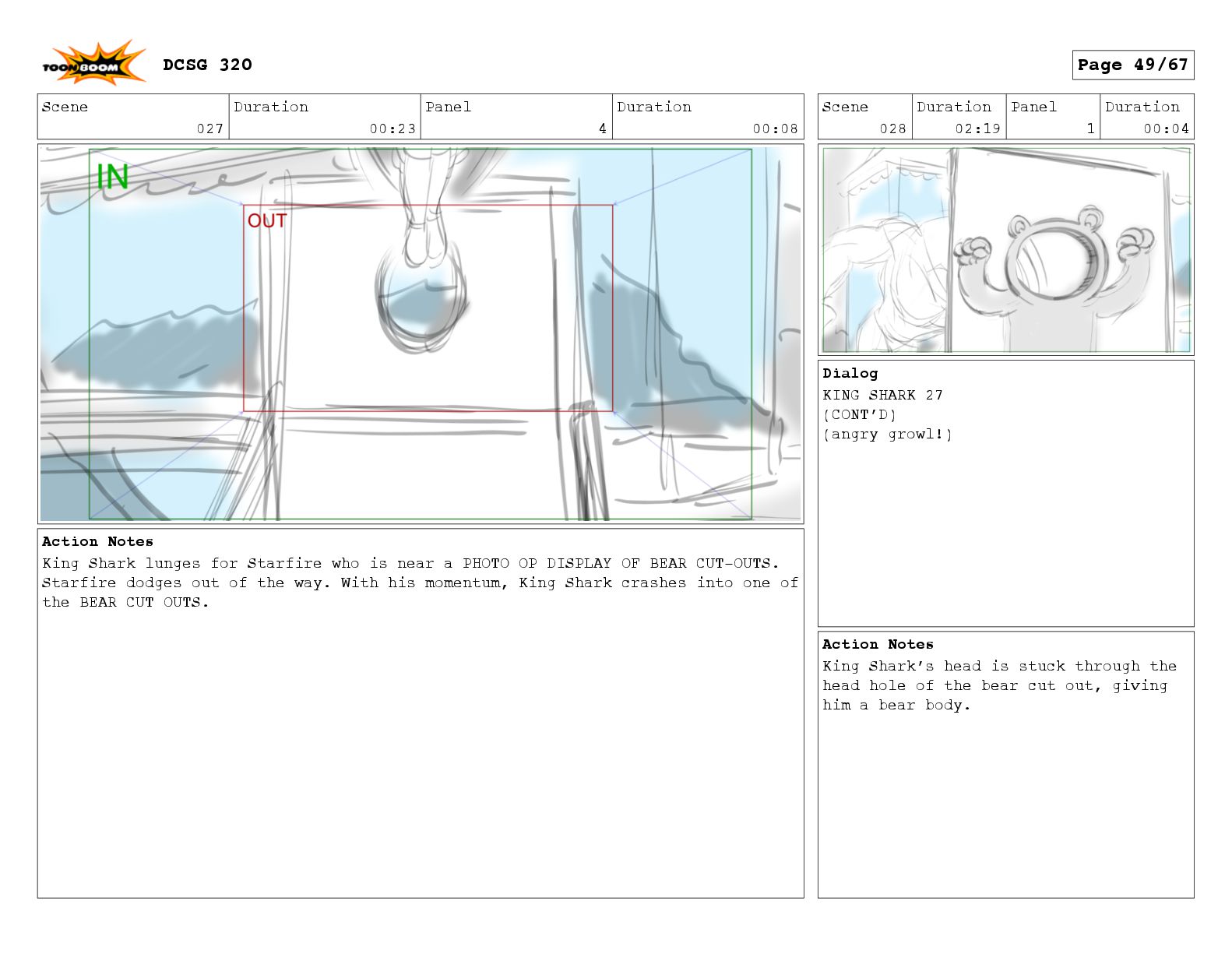Select 'him a bear body.' note line

click(896, 705)
